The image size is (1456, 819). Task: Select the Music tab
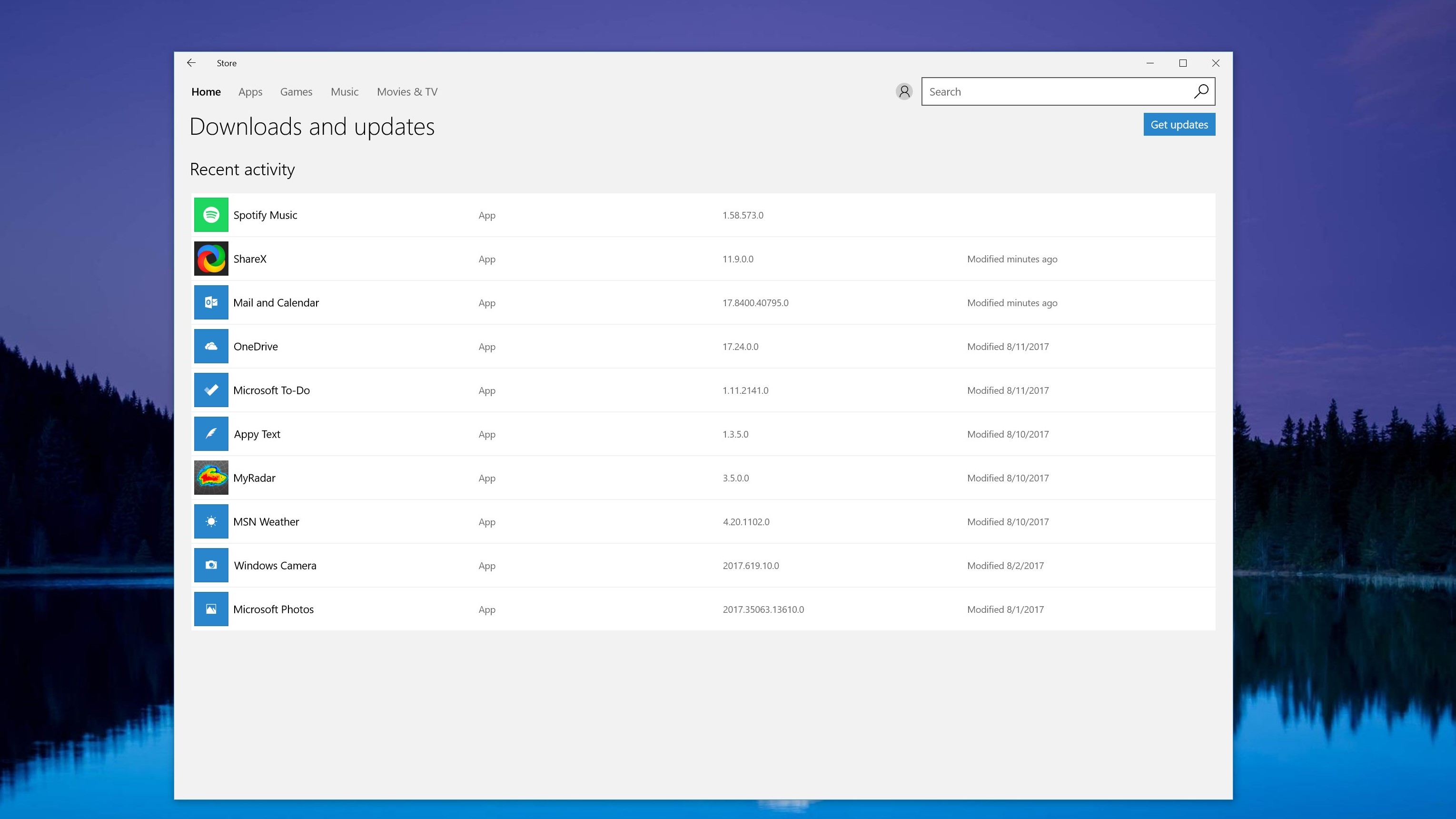[x=344, y=91]
